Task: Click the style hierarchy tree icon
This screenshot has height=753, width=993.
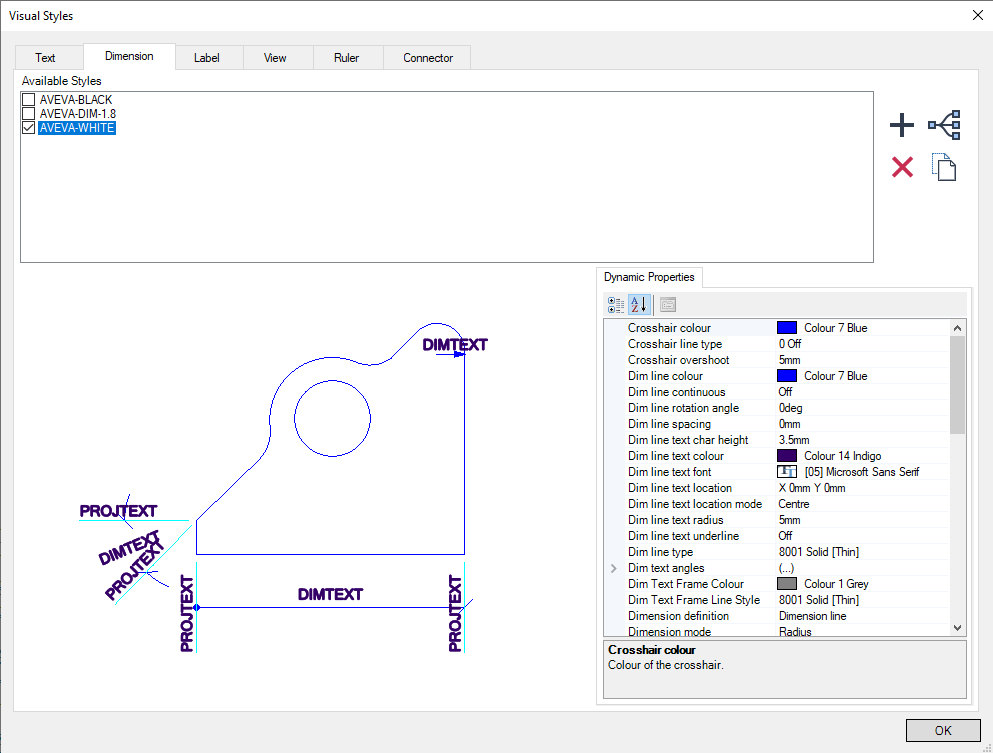Action: (x=944, y=125)
